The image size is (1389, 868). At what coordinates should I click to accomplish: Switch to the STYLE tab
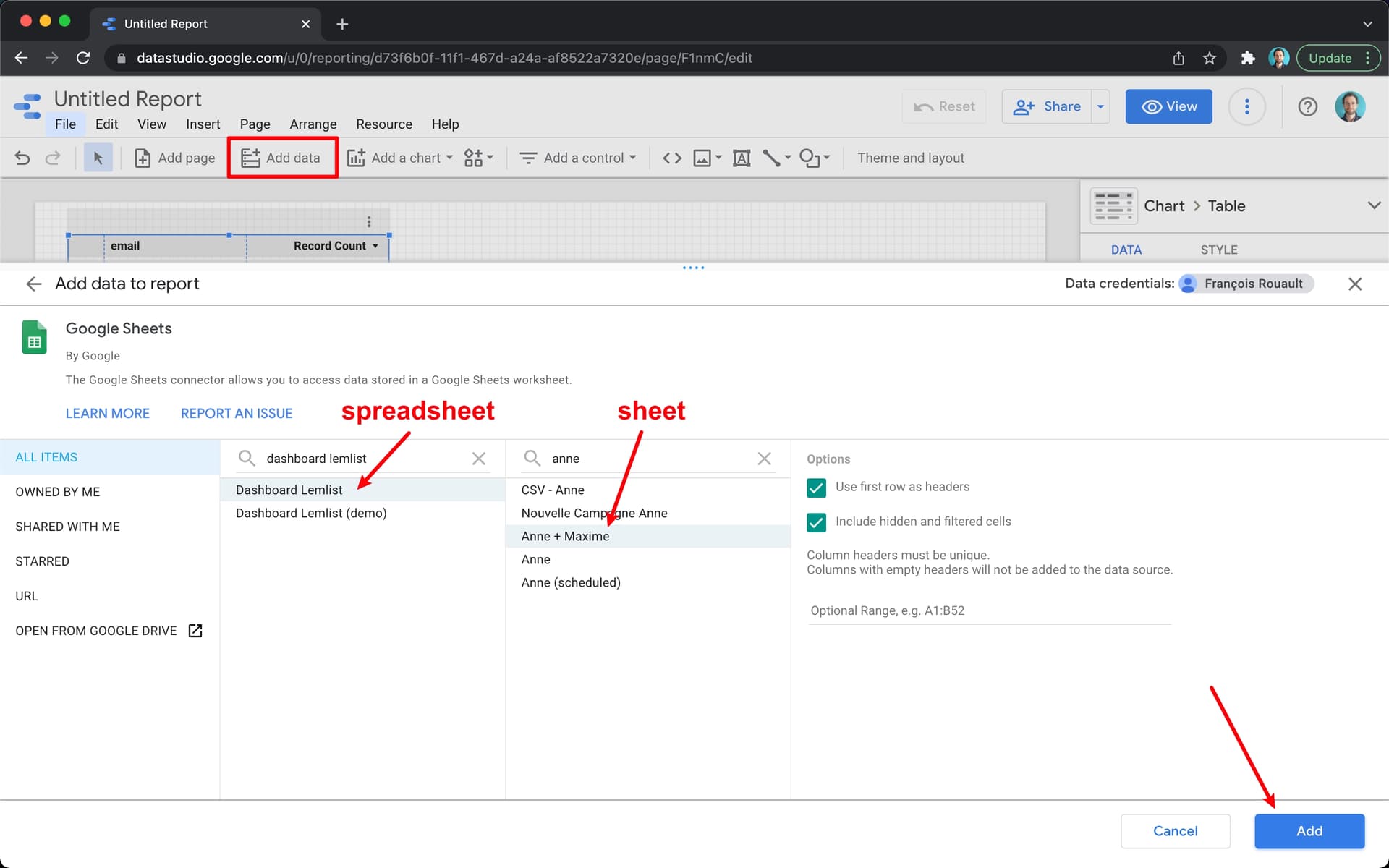(1219, 250)
